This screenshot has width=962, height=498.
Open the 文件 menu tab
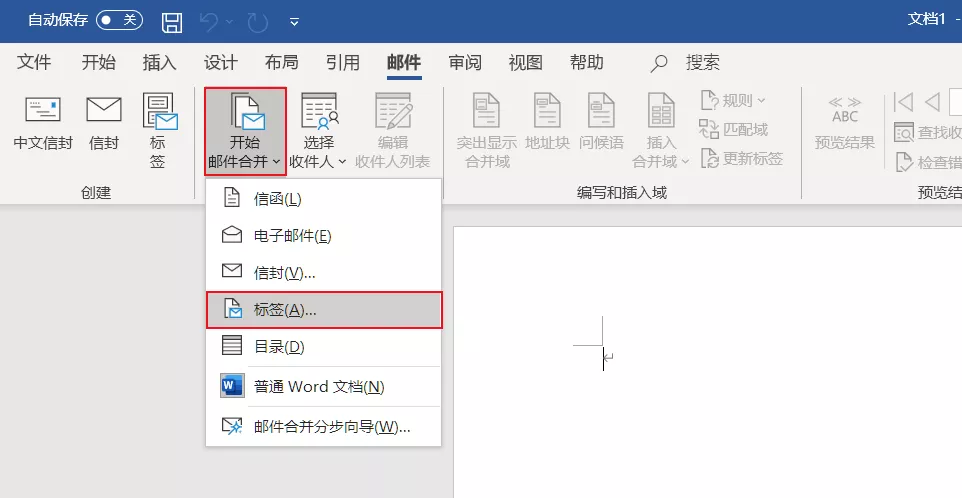(34, 62)
